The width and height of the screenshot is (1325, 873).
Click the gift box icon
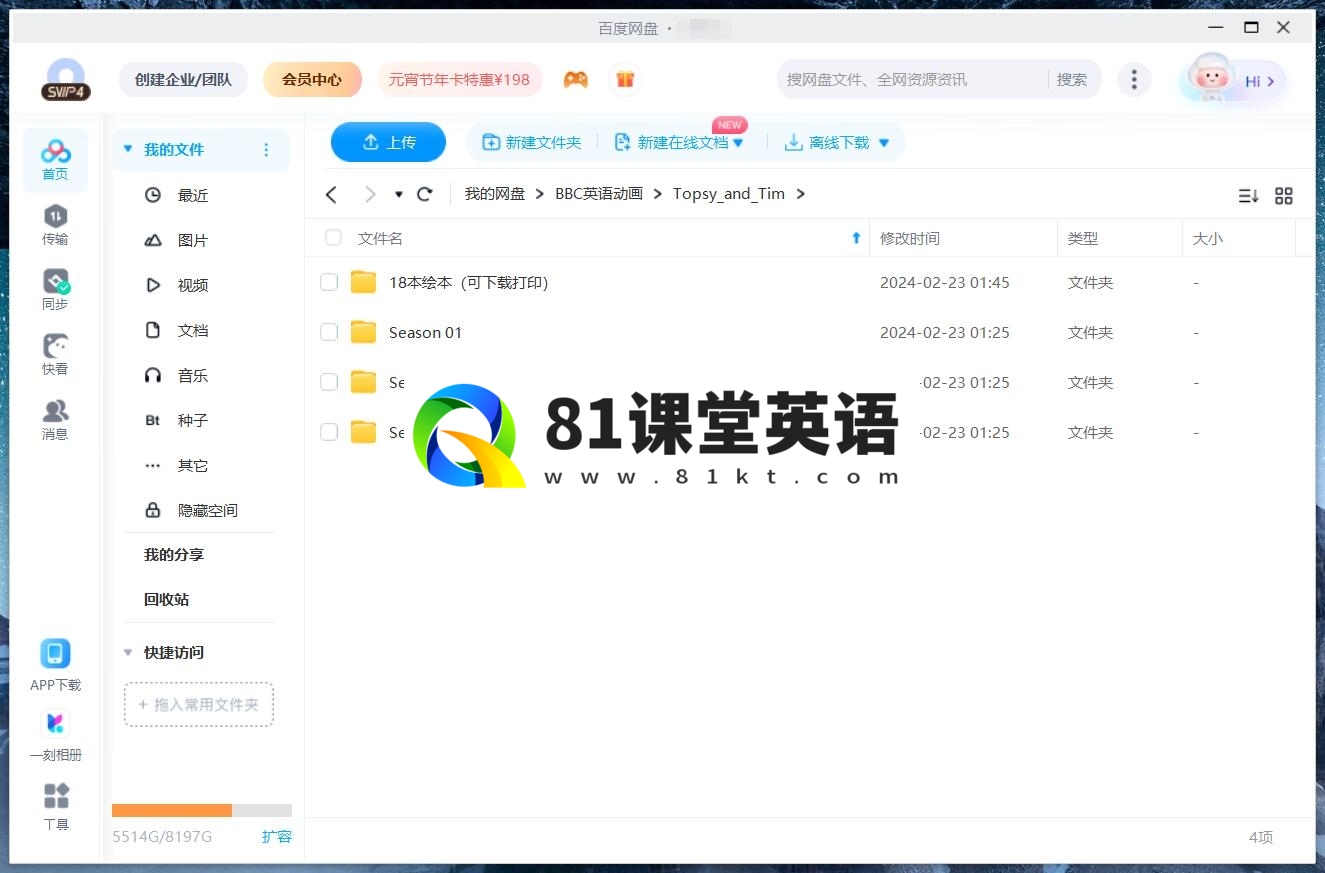[625, 79]
